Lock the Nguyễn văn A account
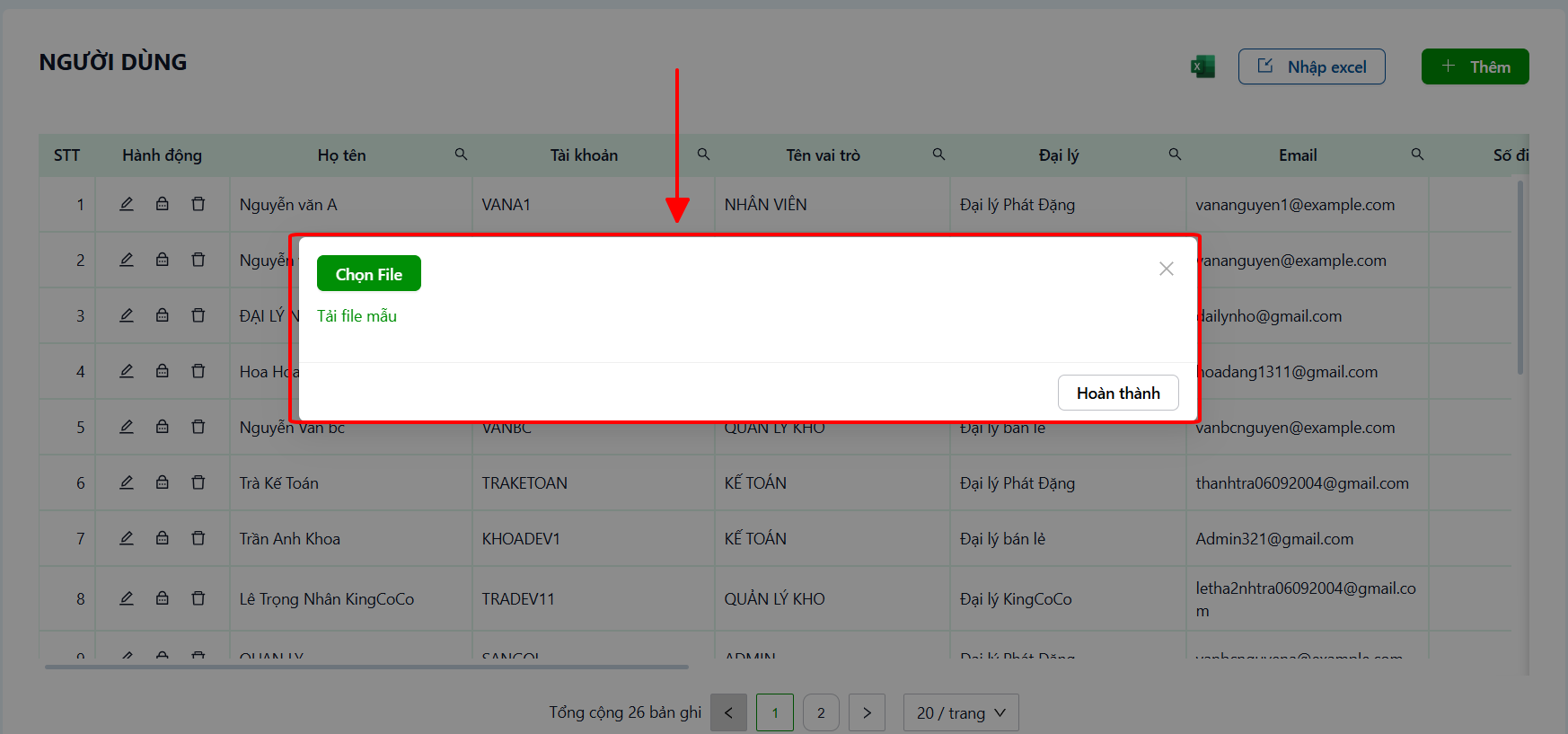The height and width of the screenshot is (734, 1568). tap(163, 204)
